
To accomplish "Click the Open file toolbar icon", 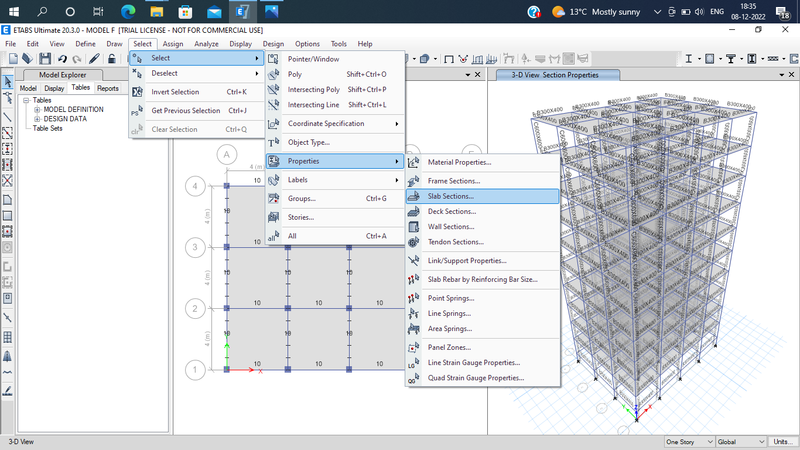I will click(28, 59).
